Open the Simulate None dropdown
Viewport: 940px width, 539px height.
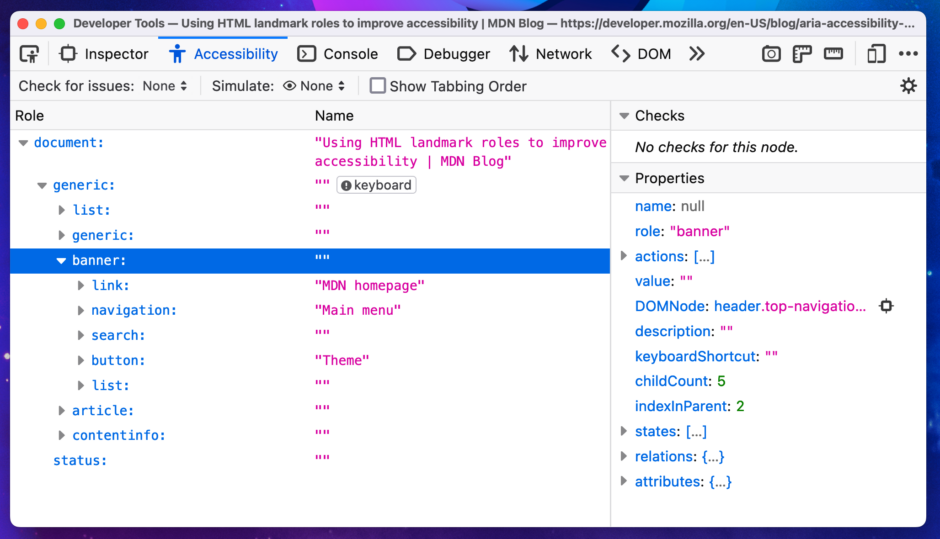click(314, 86)
